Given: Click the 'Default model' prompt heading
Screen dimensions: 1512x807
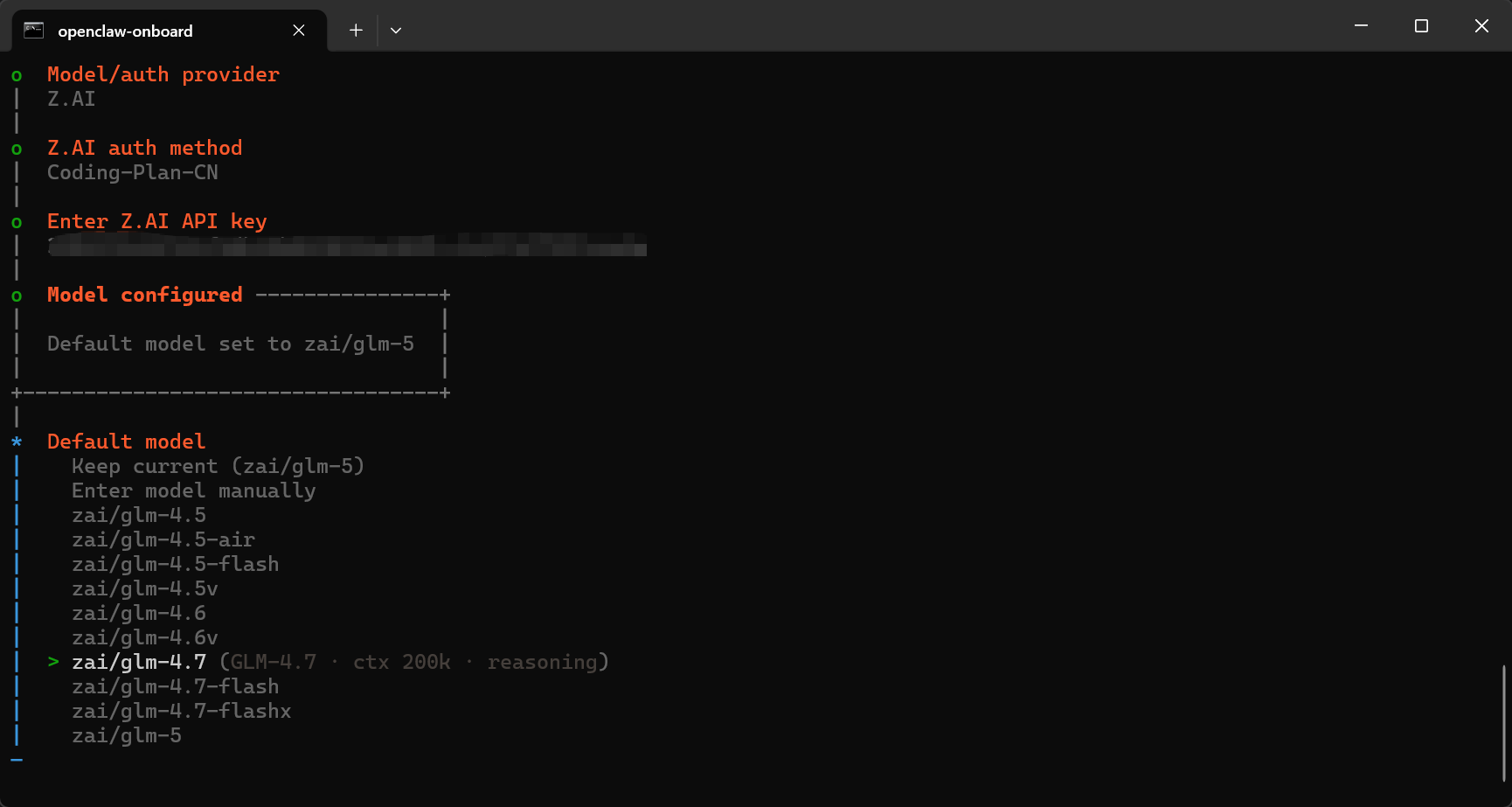Looking at the screenshot, I should coord(127,442).
